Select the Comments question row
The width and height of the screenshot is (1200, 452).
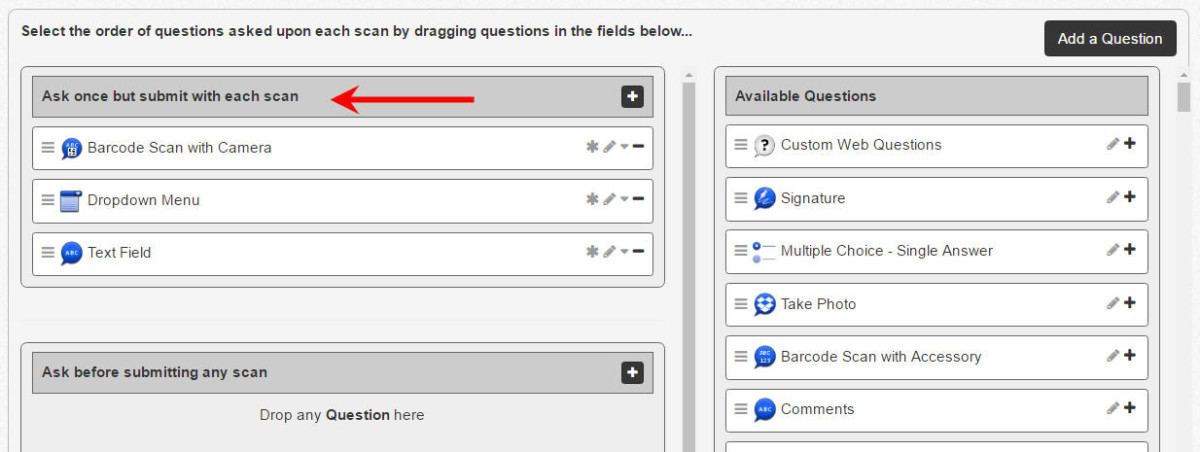point(937,409)
